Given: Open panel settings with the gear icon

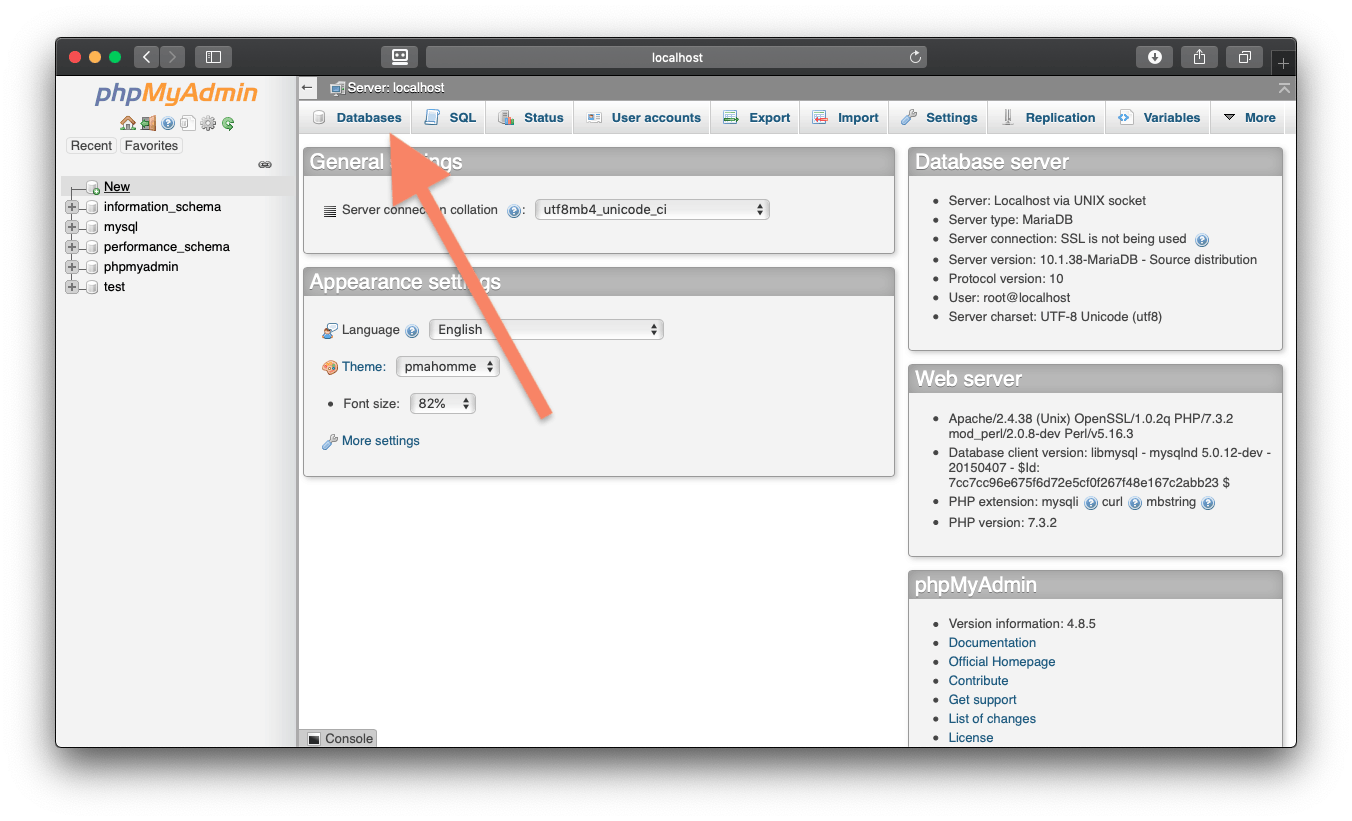Looking at the screenshot, I should 208,123.
